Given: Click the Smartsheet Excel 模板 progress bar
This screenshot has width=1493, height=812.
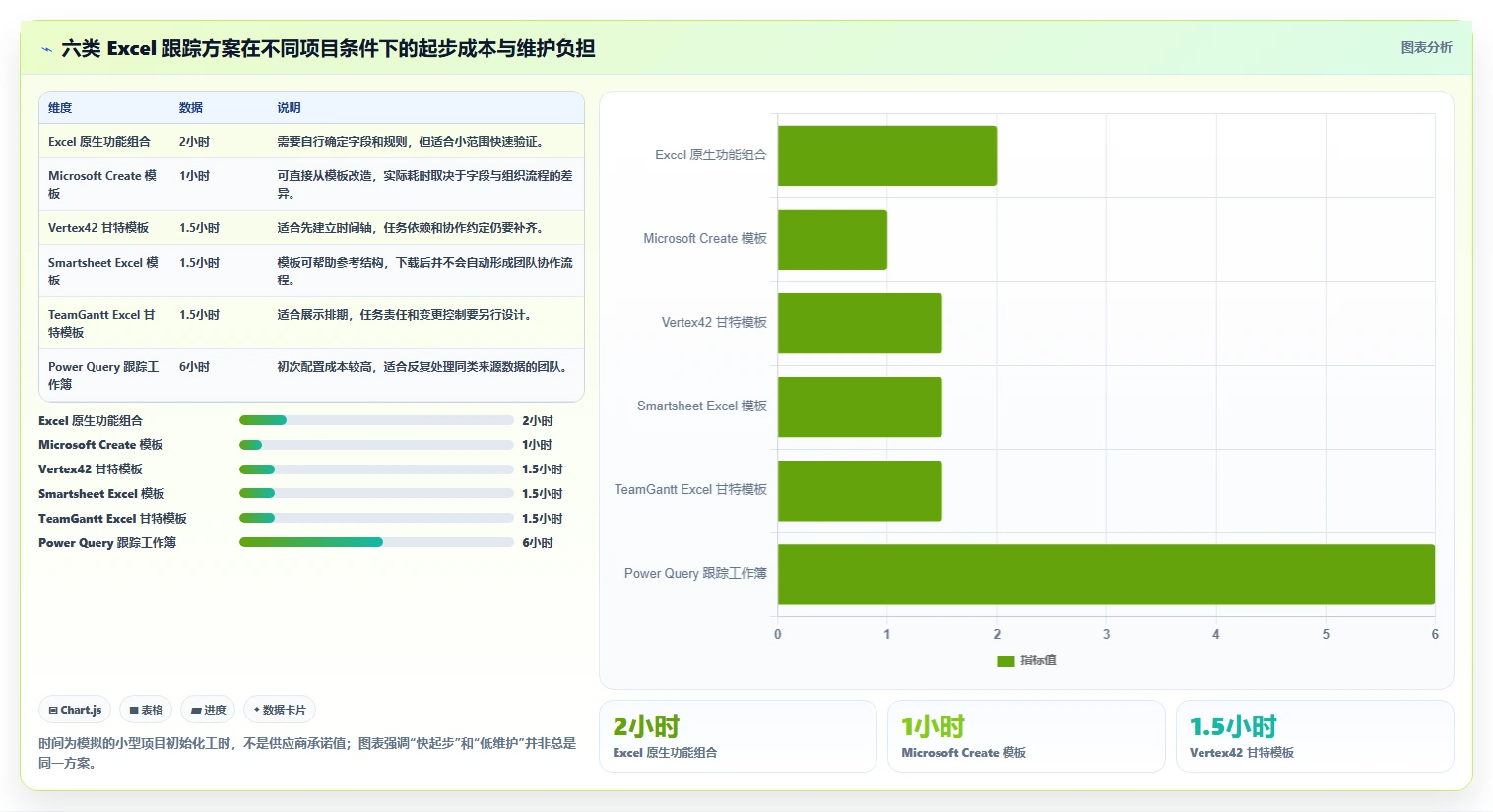Looking at the screenshot, I should point(376,494).
